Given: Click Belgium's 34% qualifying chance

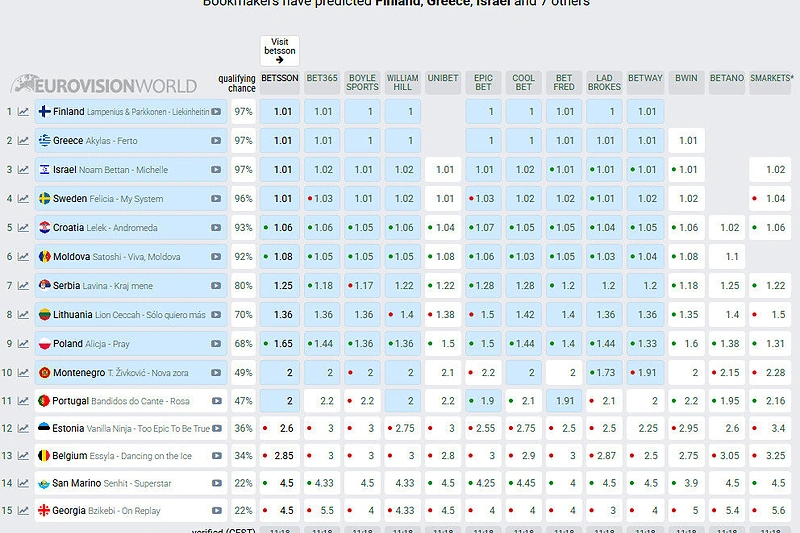Looking at the screenshot, I should (243, 456).
